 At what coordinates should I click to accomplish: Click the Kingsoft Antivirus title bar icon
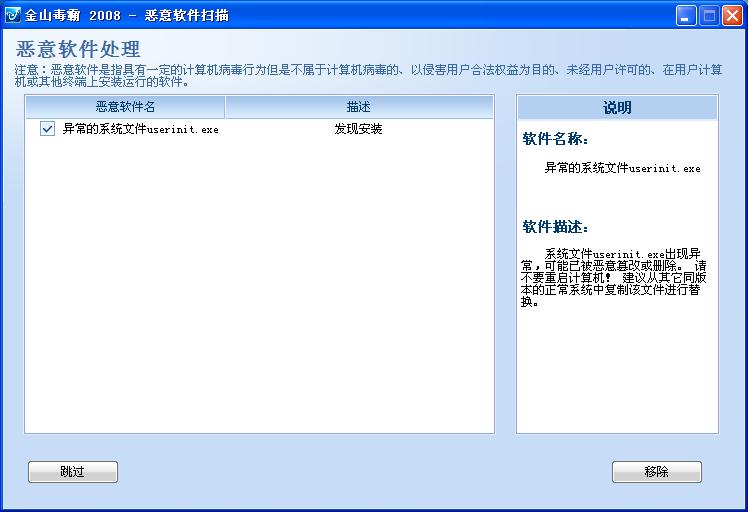12,15
